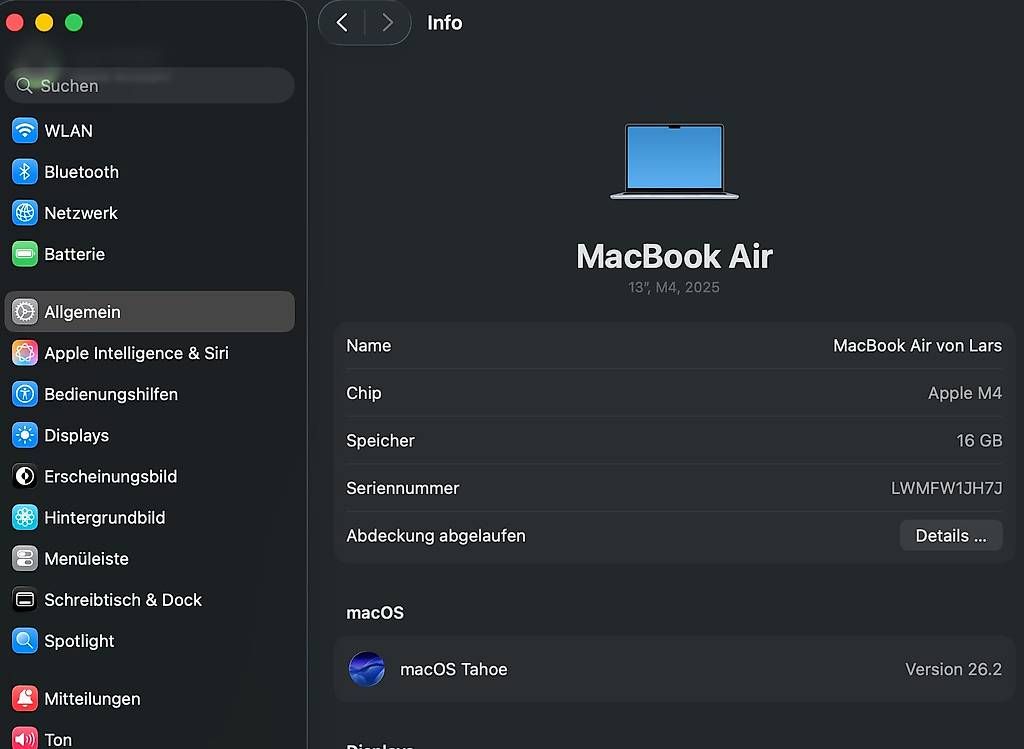Click the Speicher row label
1024x749 pixels.
tap(380, 441)
